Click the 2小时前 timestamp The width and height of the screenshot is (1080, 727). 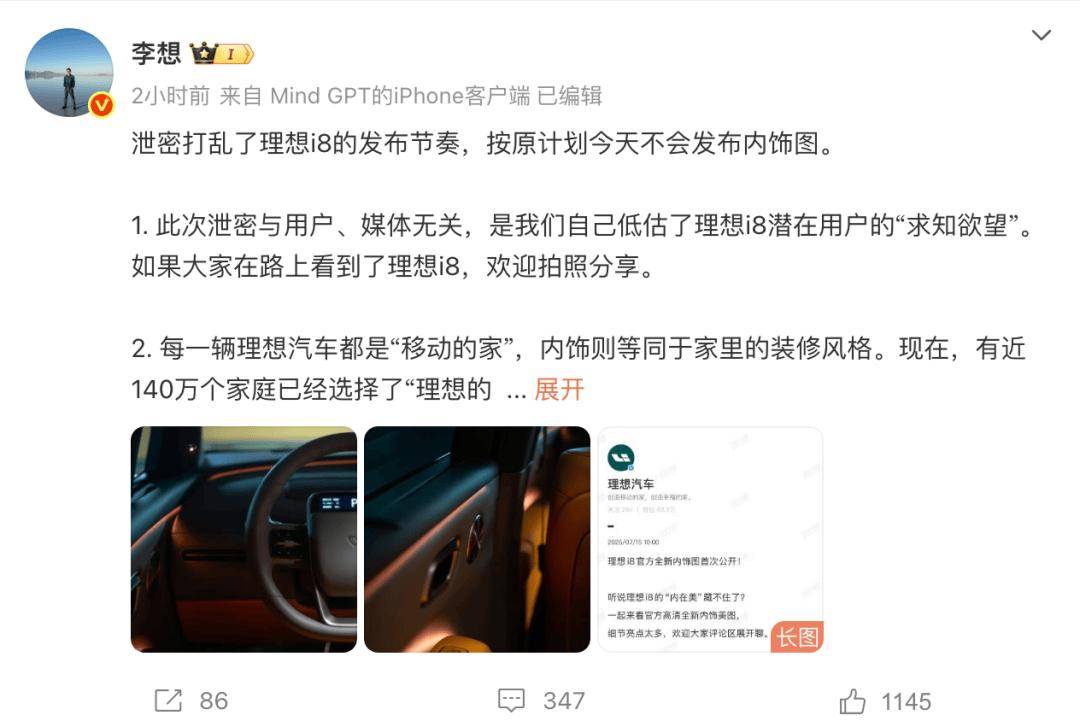pyautogui.click(x=170, y=96)
